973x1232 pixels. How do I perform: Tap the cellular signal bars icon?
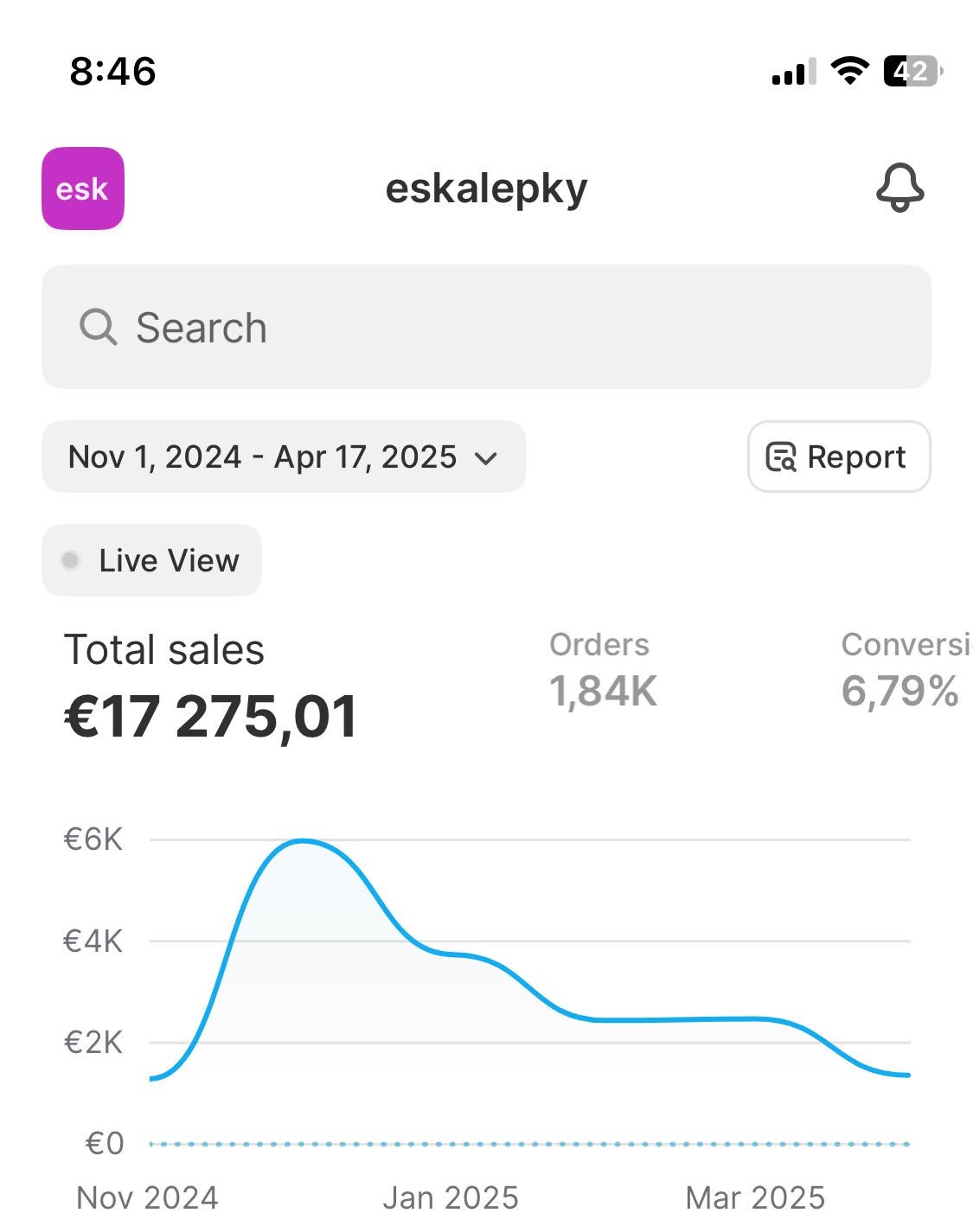tap(794, 73)
